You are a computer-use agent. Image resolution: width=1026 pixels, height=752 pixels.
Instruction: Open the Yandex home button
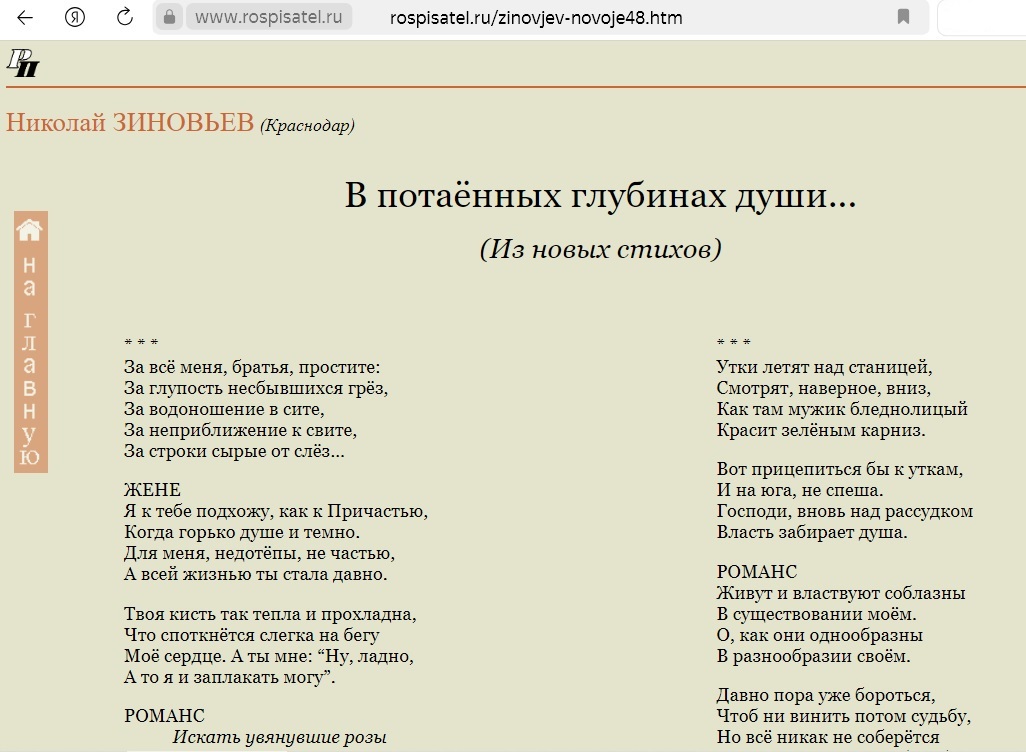[75, 17]
